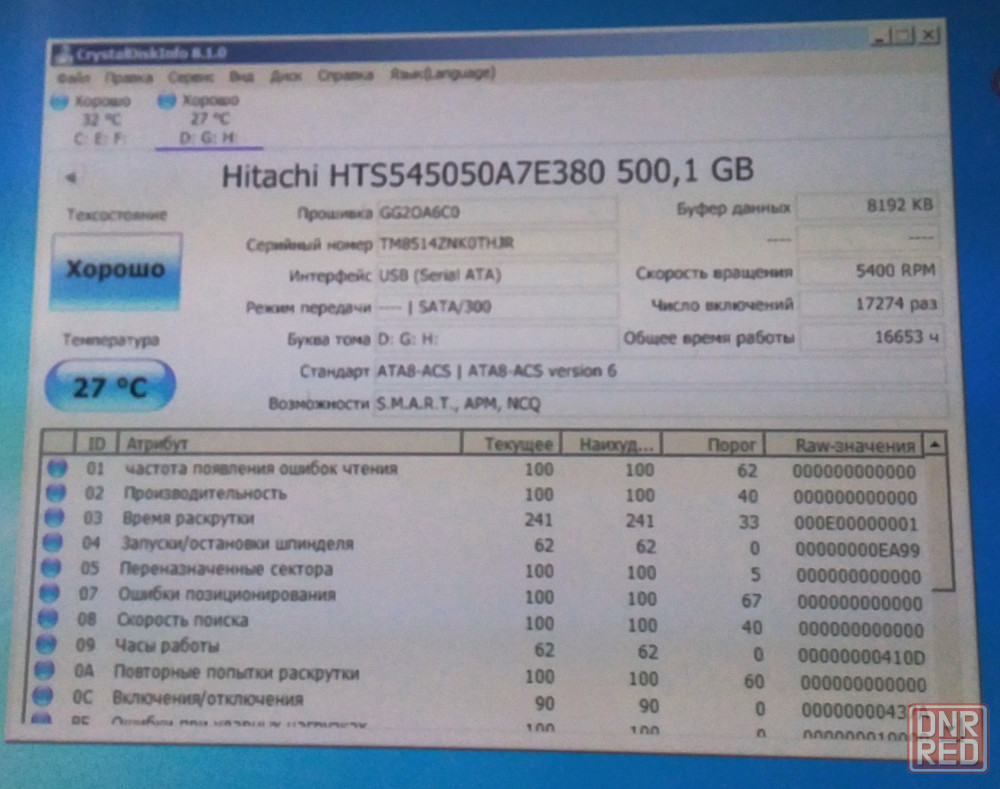This screenshot has height=789, width=1000.
Task: Click the CrystalDiskInfo title bar app icon
Action: [60, 53]
